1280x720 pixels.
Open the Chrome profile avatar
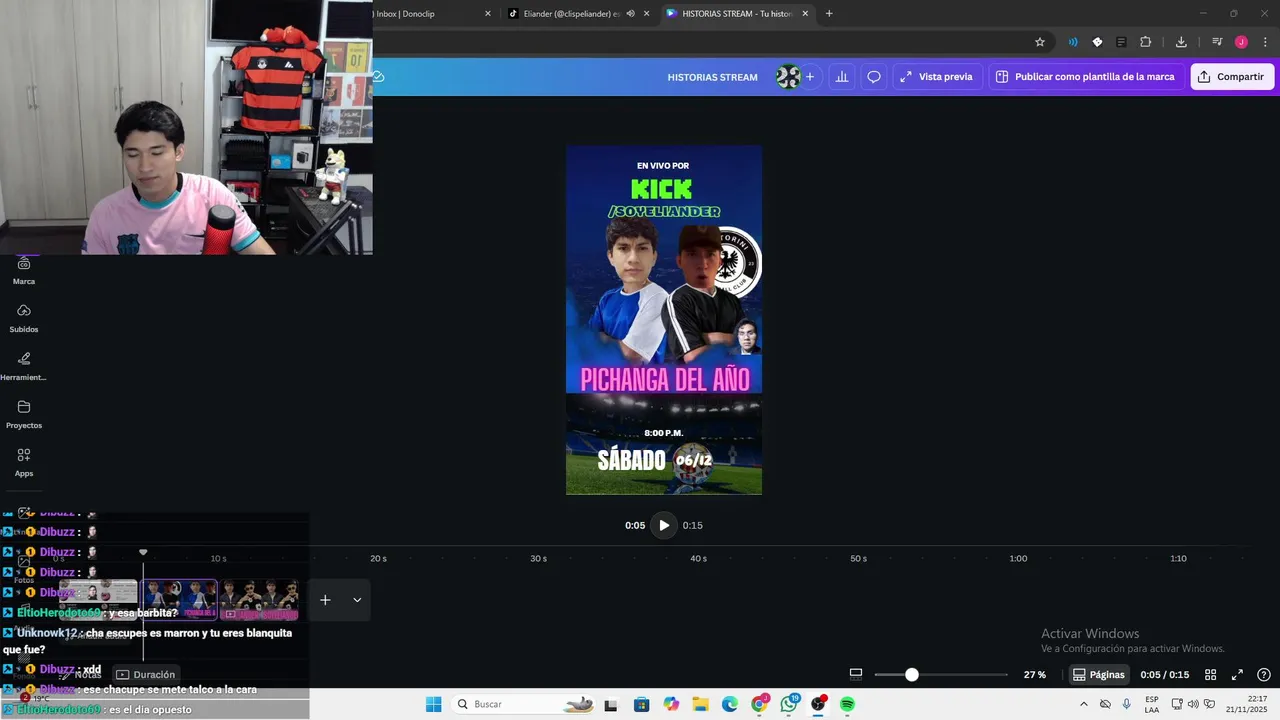point(1241,42)
